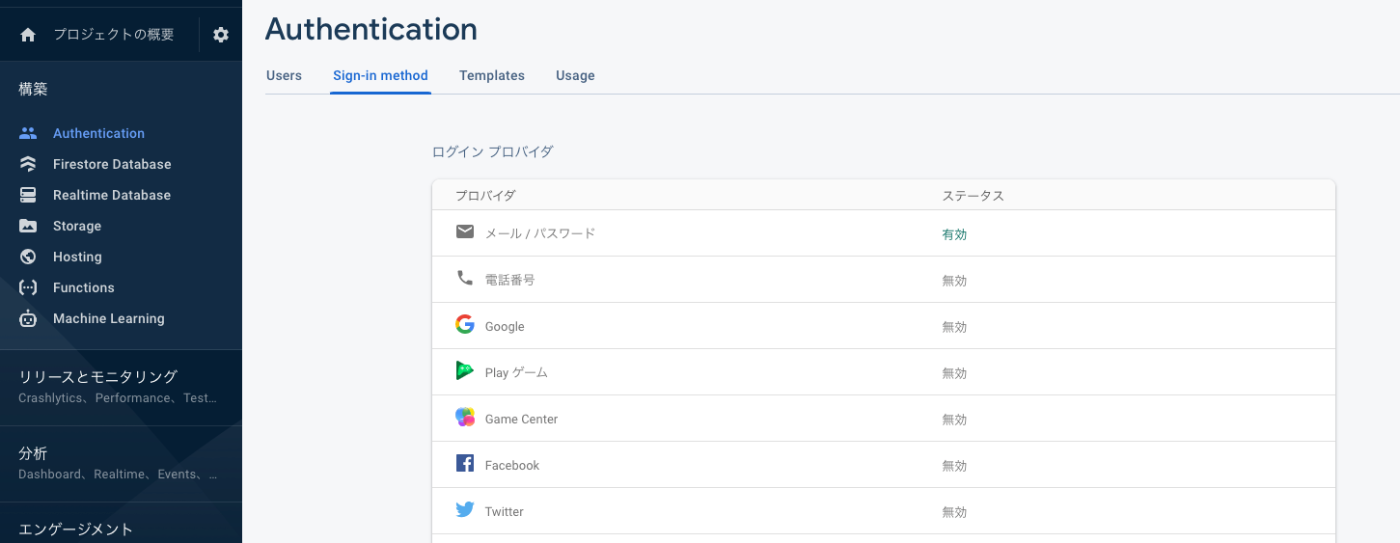Click the Play ゲーム icon
The width and height of the screenshot is (1400, 543).
click(x=465, y=371)
